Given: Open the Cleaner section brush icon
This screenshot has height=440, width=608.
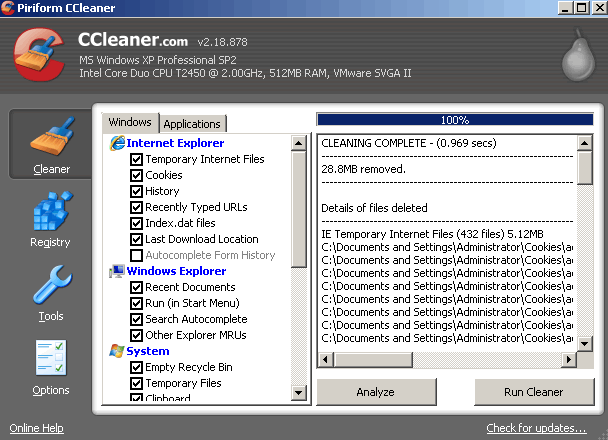Looking at the screenshot, I should click(x=52, y=136).
